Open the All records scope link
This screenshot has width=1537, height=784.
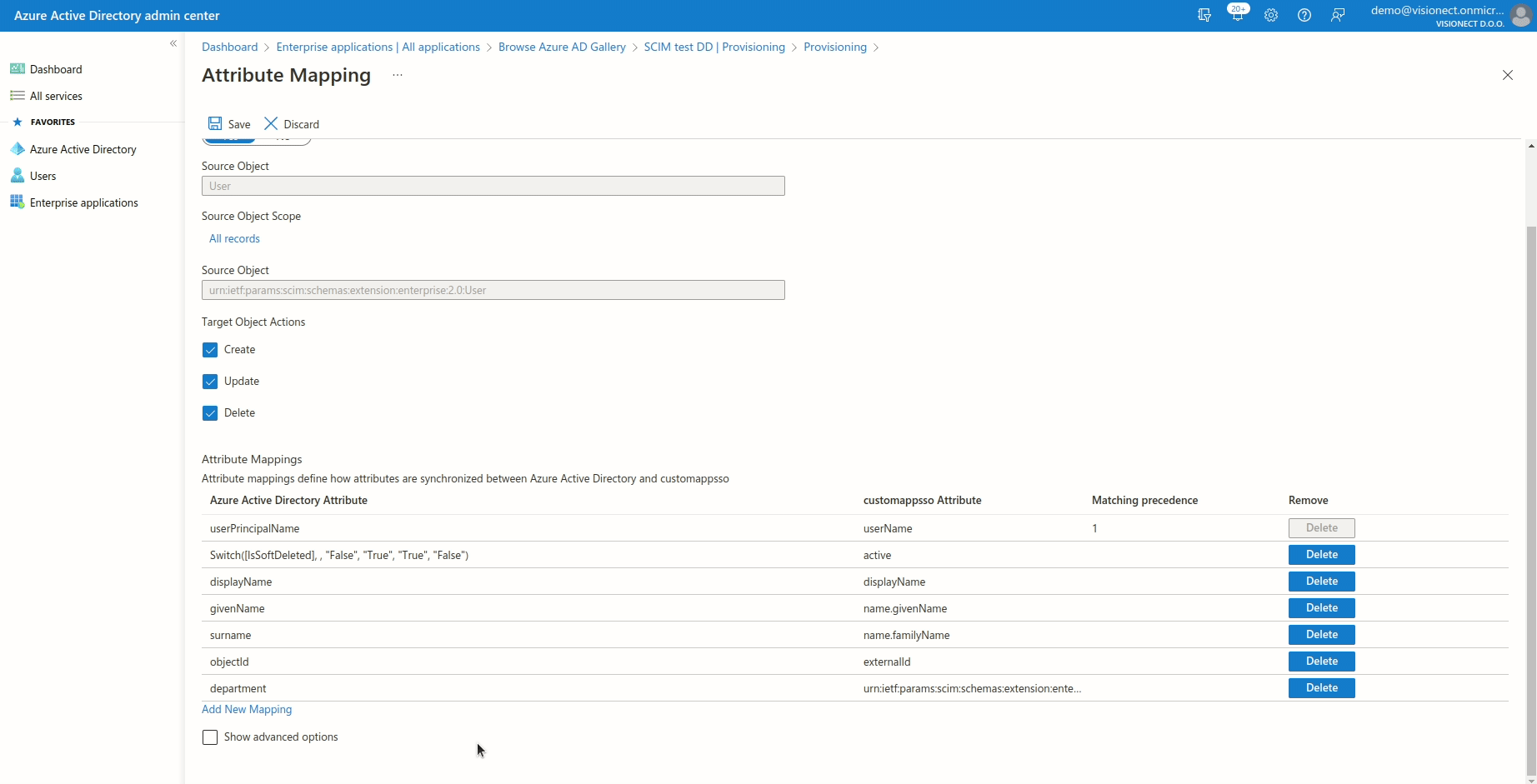coord(234,238)
